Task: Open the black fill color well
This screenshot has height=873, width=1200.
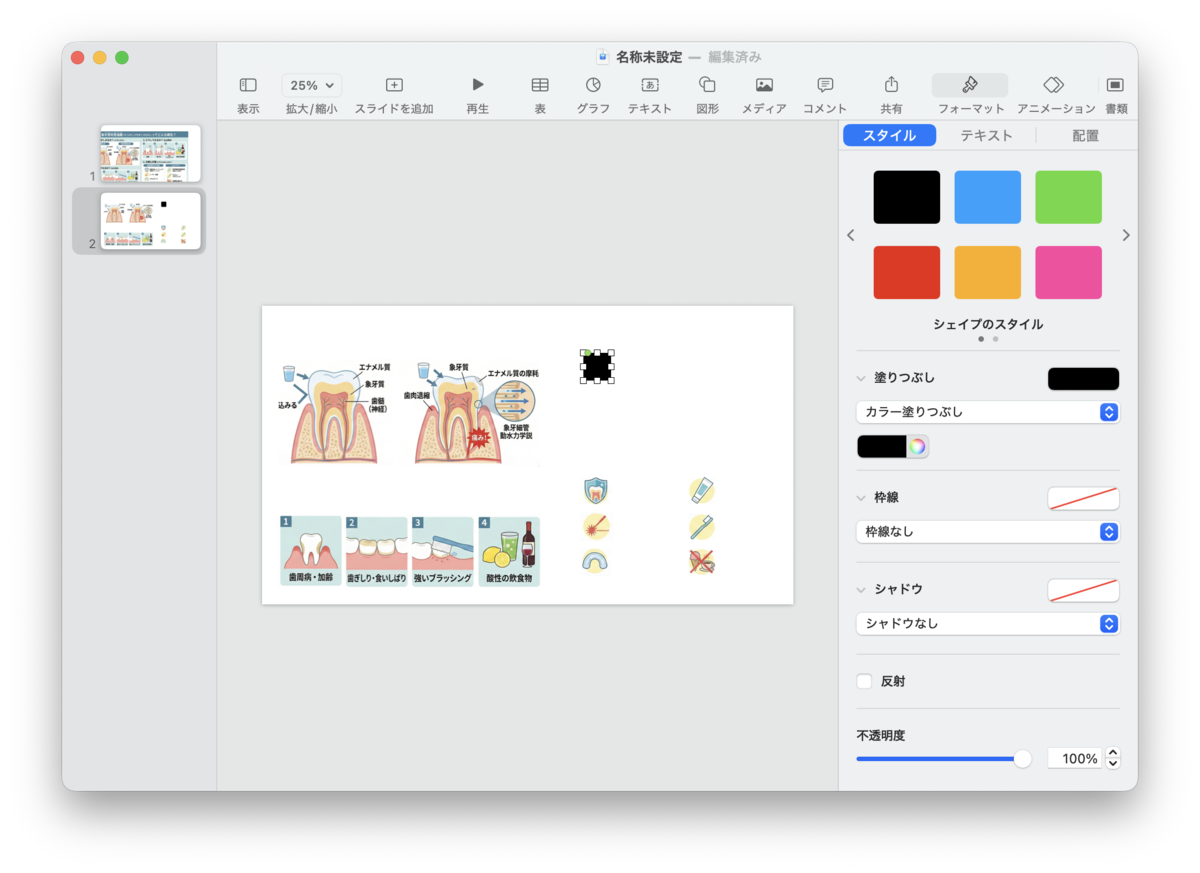Action: [882, 447]
